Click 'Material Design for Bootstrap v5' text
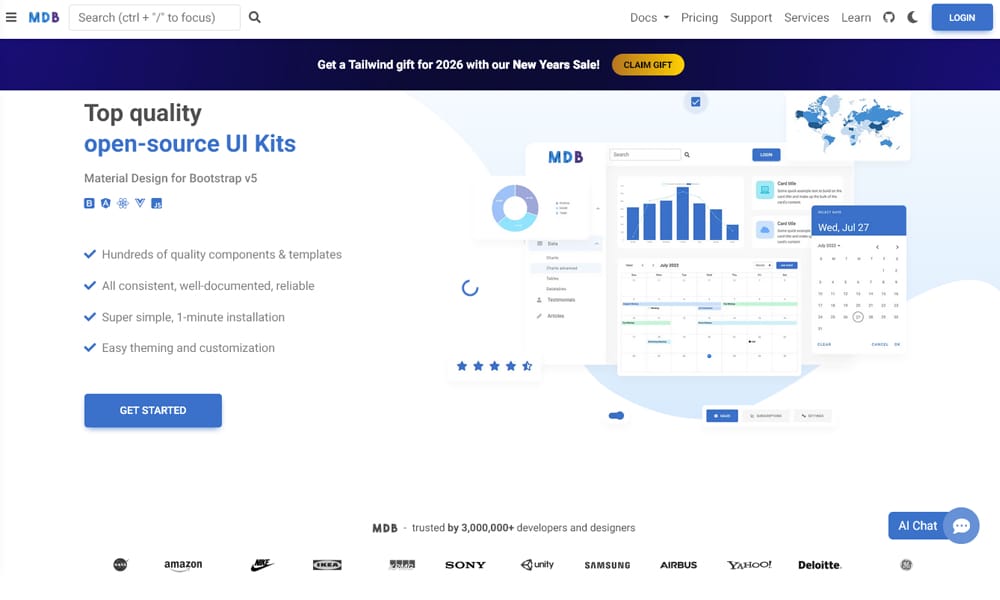This screenshot has height=600, width=1000. pyautogui.click(x=170, y=178)
